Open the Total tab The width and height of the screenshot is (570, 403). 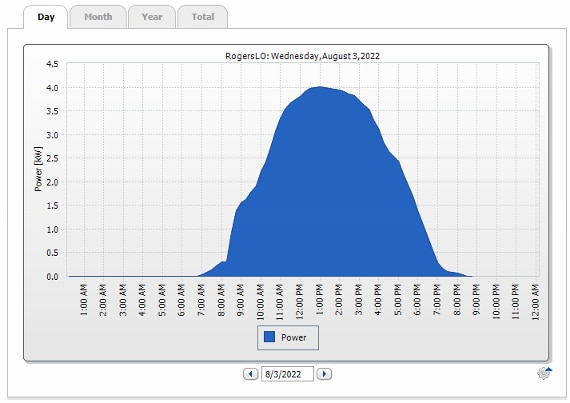203,17
